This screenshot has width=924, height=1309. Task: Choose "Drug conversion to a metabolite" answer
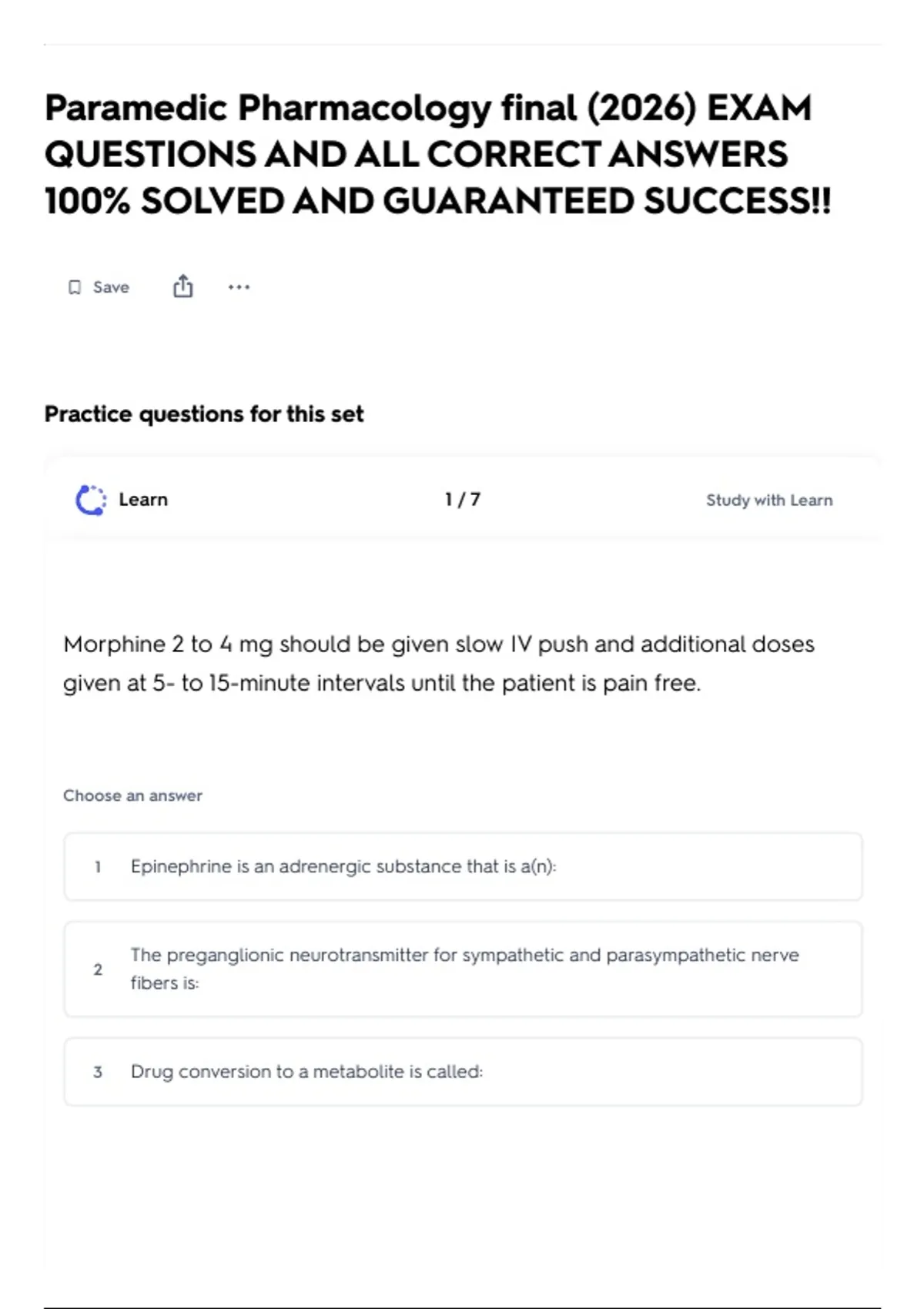pos(463,1072)
